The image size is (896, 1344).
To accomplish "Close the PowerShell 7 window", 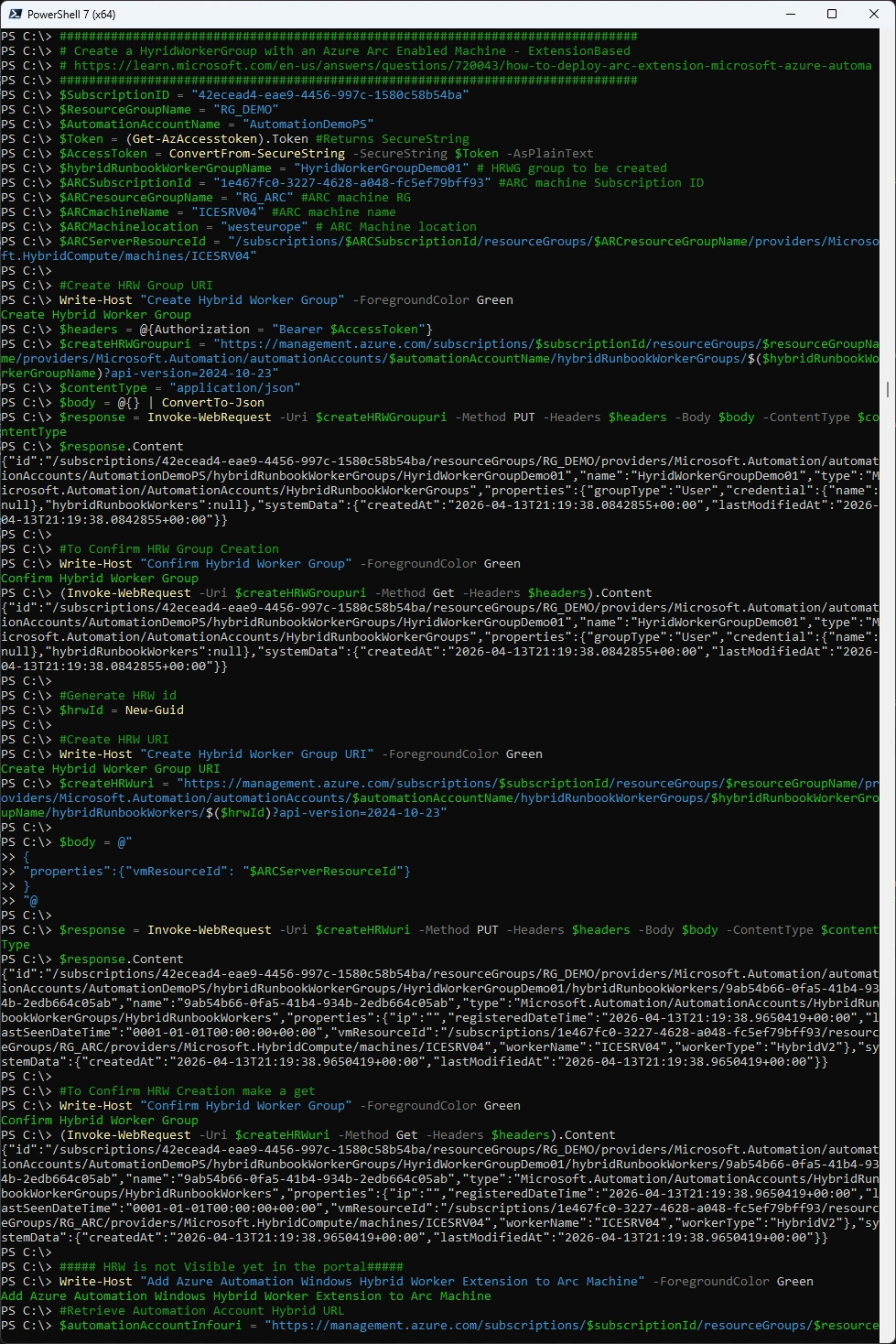I will coord(874,14).
